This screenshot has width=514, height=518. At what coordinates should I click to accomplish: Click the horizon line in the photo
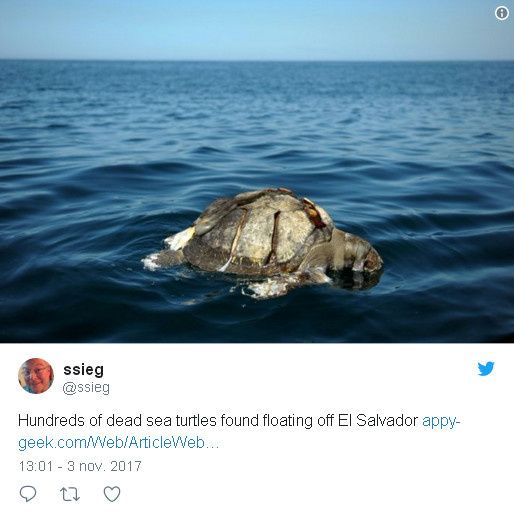(257, 60)
